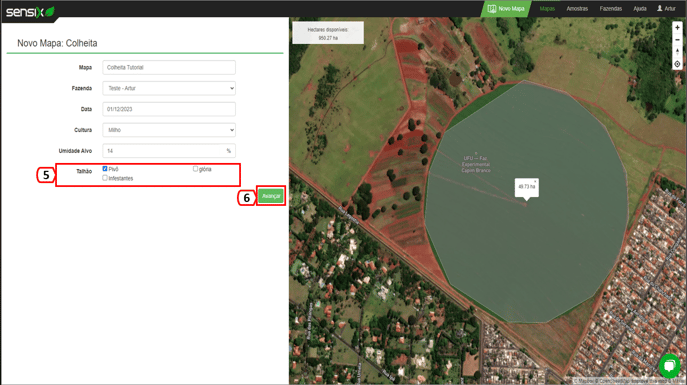Zoom out on the map
The height and width of the screenshot is (385, 687).
point(677,40)
